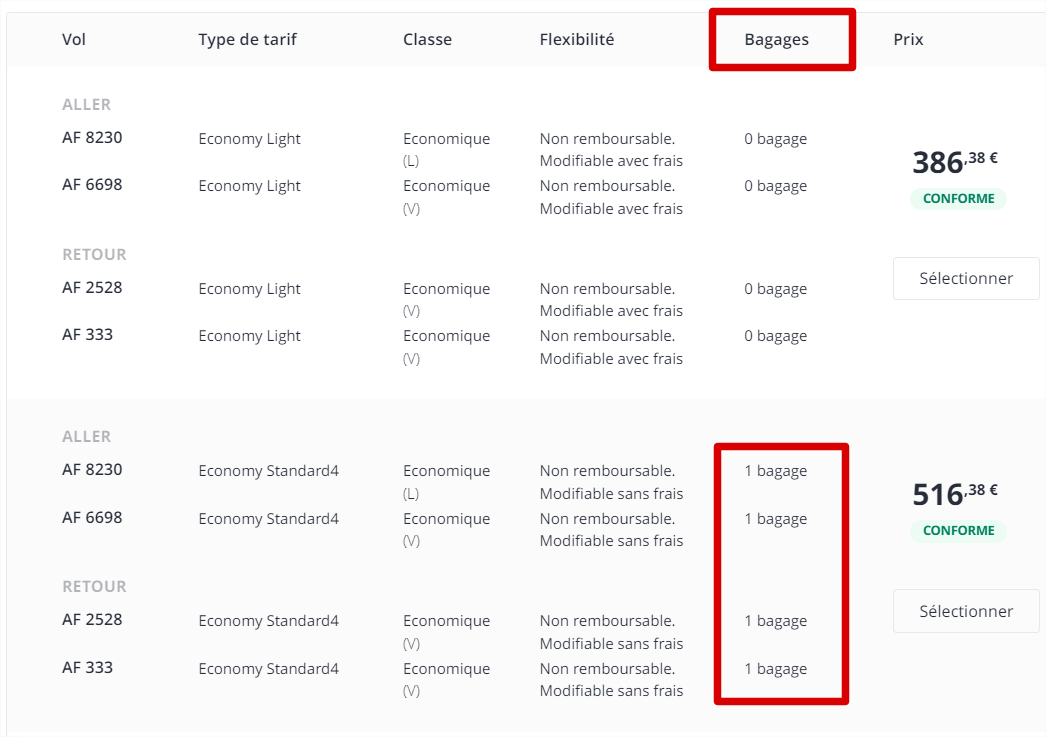The height and width of the screenshot is (737, 1046).
Task: Click the Vol column header
Action: coord(73,39)
